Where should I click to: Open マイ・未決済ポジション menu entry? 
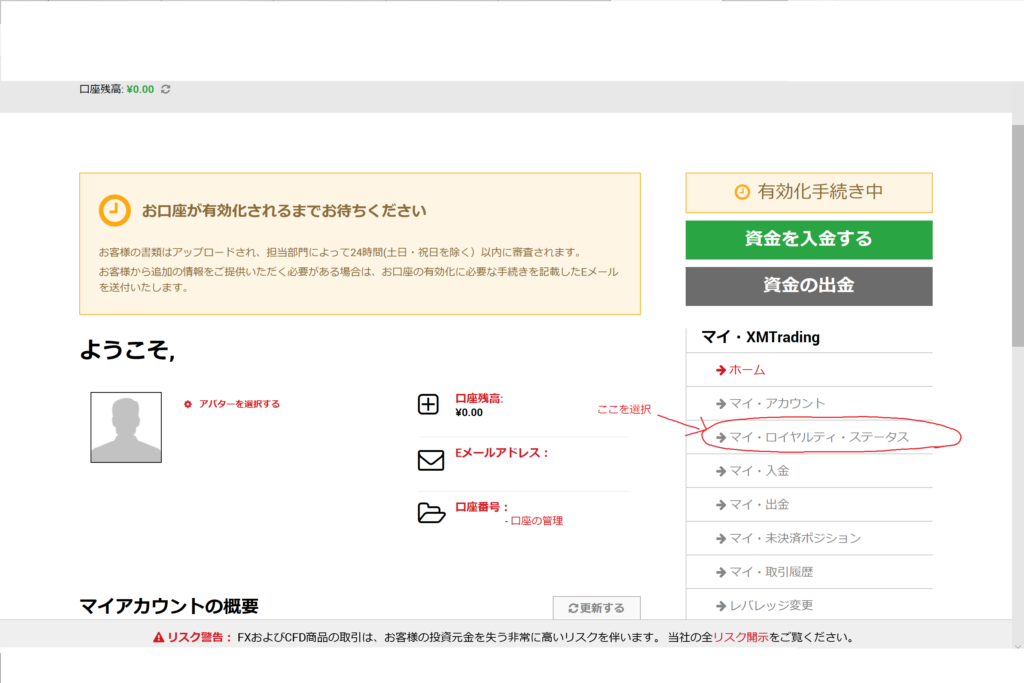[794, 538]
